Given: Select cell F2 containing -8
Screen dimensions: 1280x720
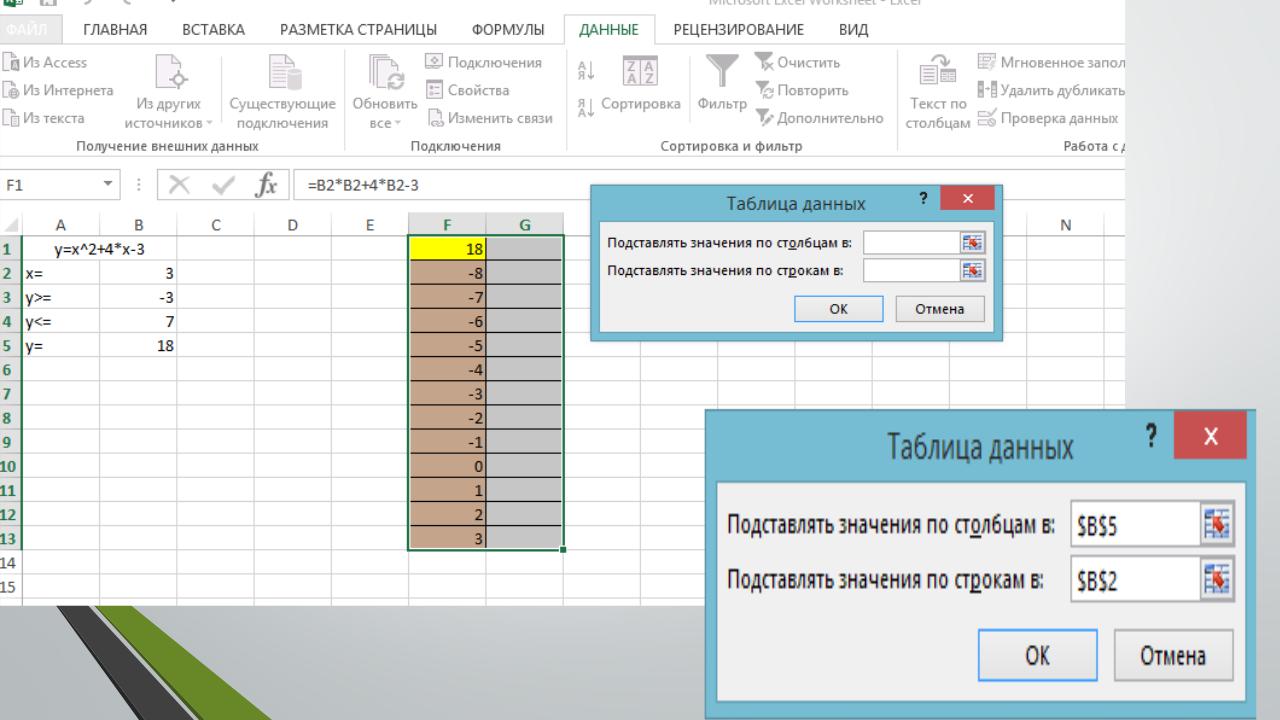Looking at the screenshot, I should [x=447, y=272].
